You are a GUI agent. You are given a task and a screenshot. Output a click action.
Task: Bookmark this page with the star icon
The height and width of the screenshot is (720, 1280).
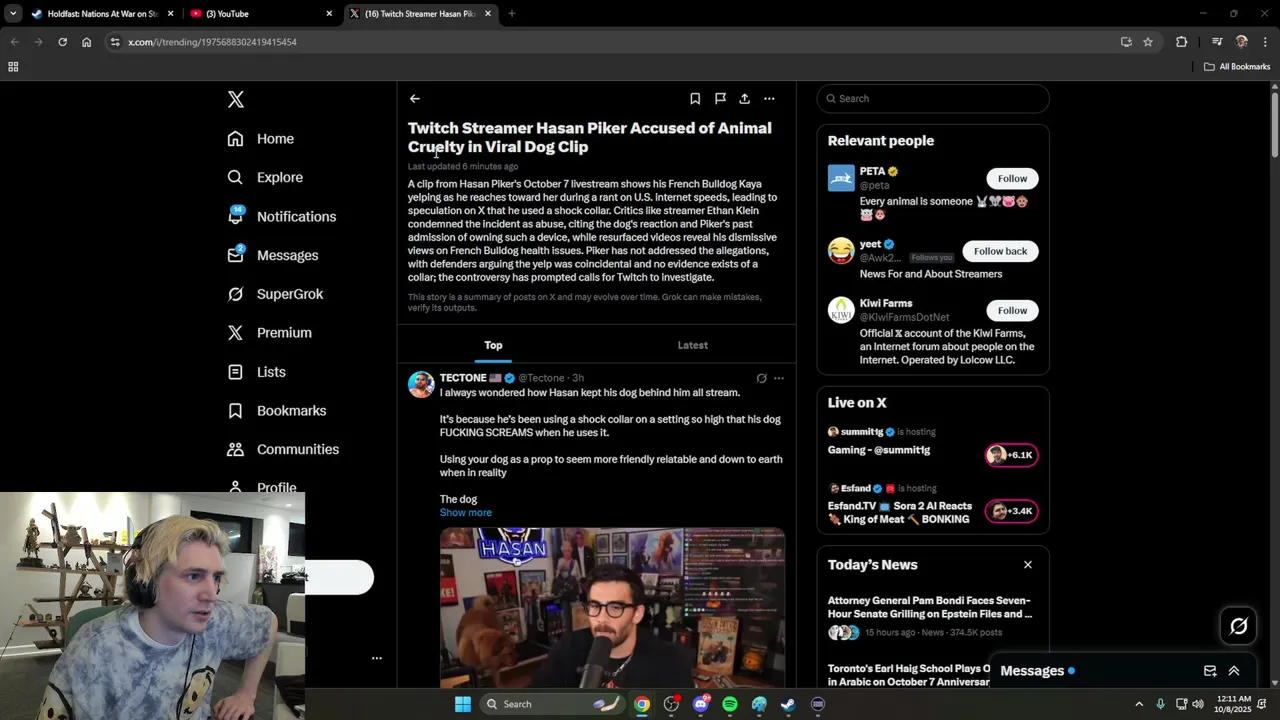(x=1148, y=42)
